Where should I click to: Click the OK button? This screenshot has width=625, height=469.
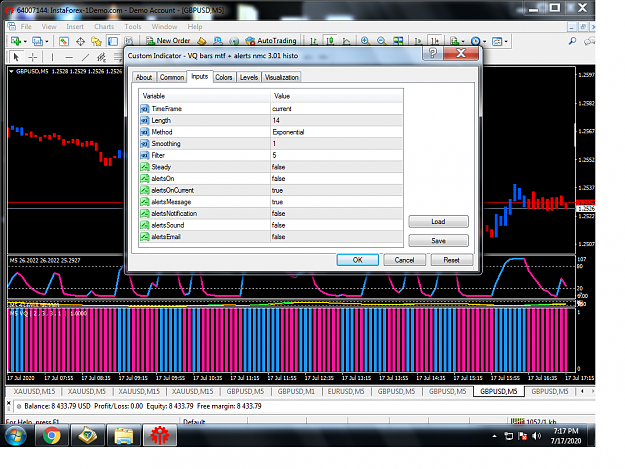pyautogui.click(x=358, y=260)
